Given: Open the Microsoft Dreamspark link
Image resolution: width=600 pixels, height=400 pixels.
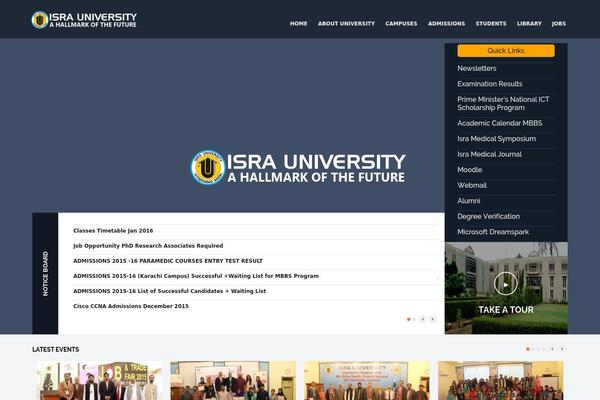Looking at the screenshot, I should 493,232.
